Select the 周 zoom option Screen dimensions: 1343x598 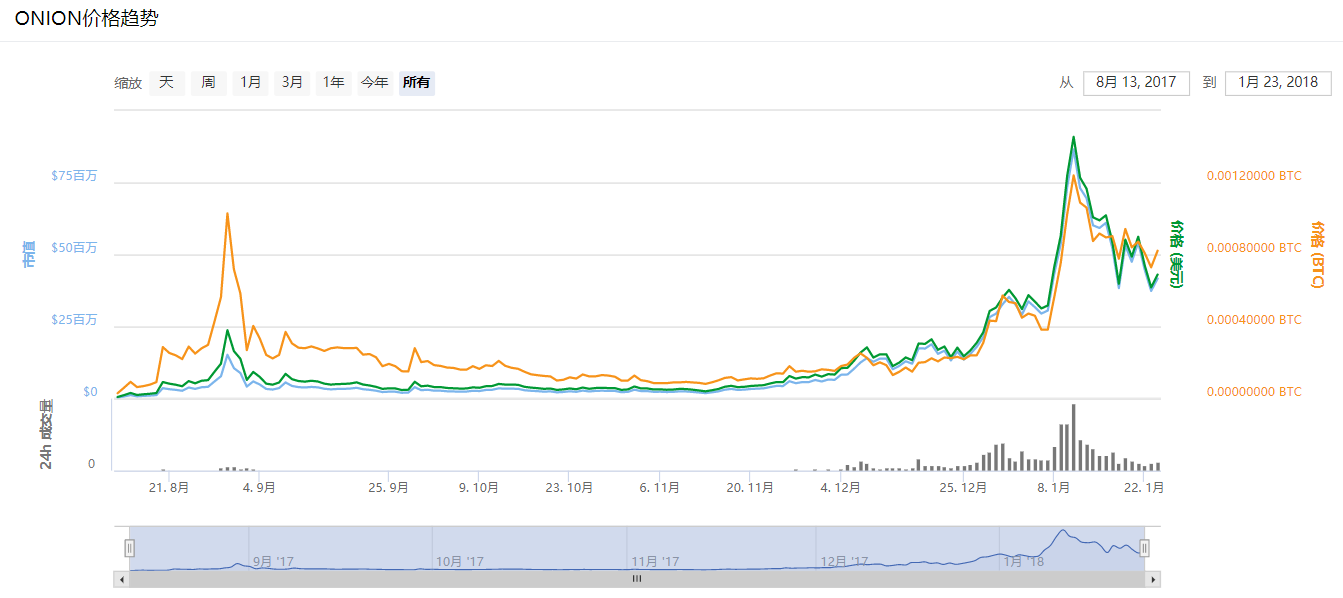207,83
